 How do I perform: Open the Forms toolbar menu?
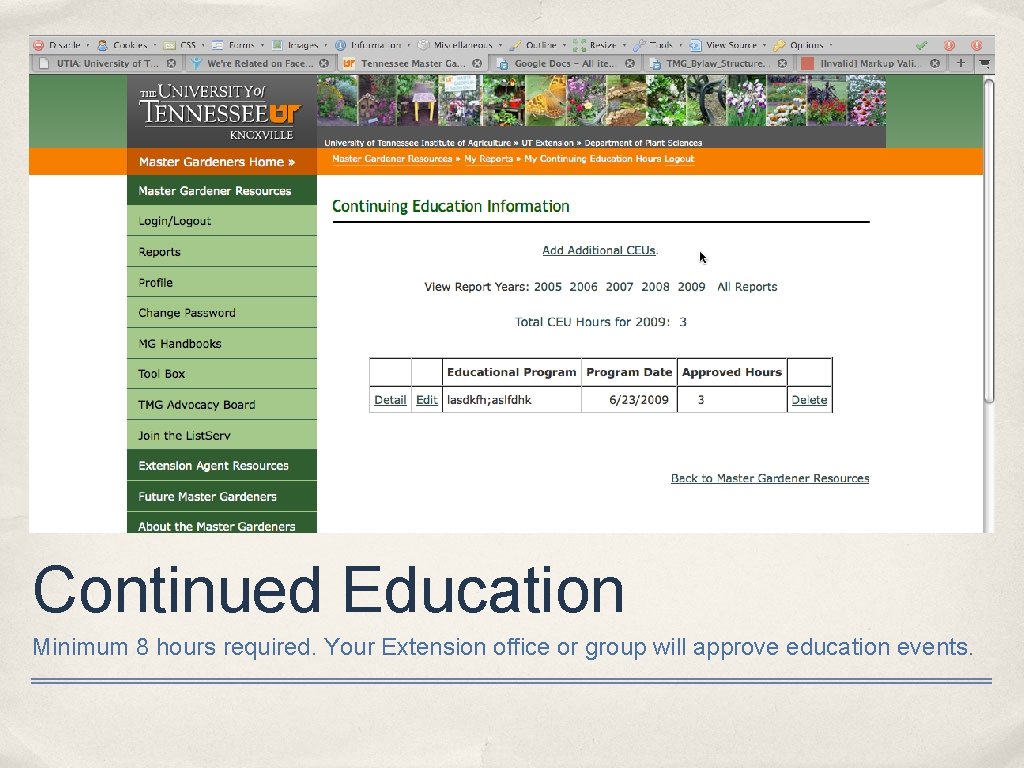(x=238, y=45)
